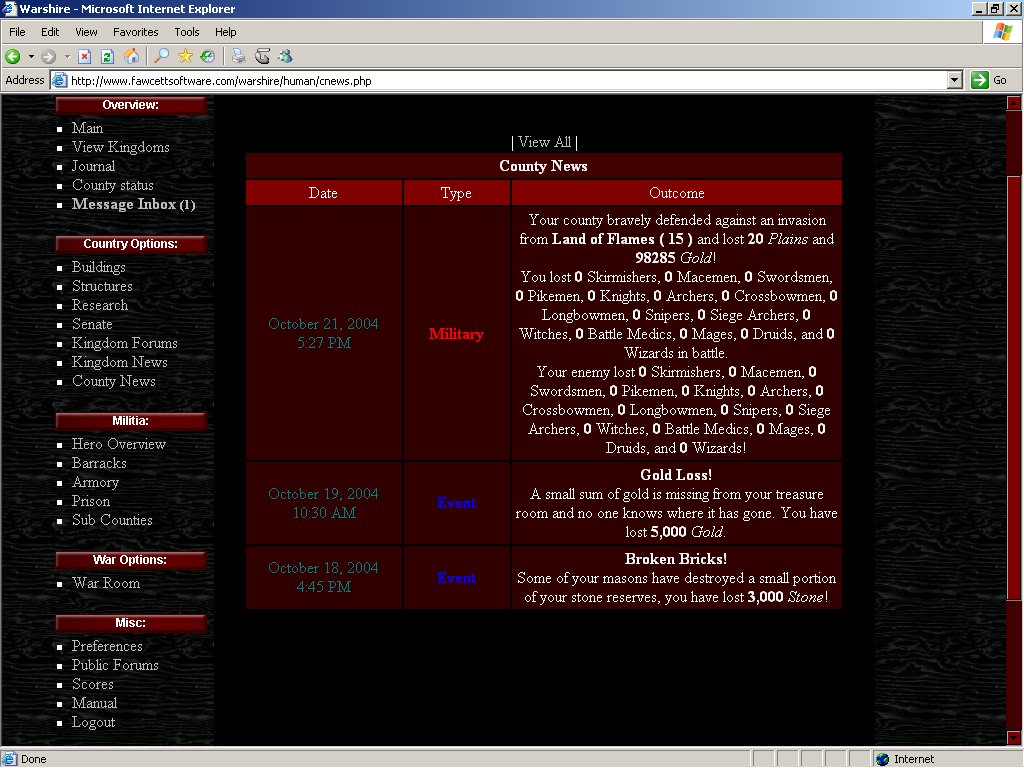1024x768 pixels.
Task: Open Favorites star icon
Action: [x=185, y=56]
